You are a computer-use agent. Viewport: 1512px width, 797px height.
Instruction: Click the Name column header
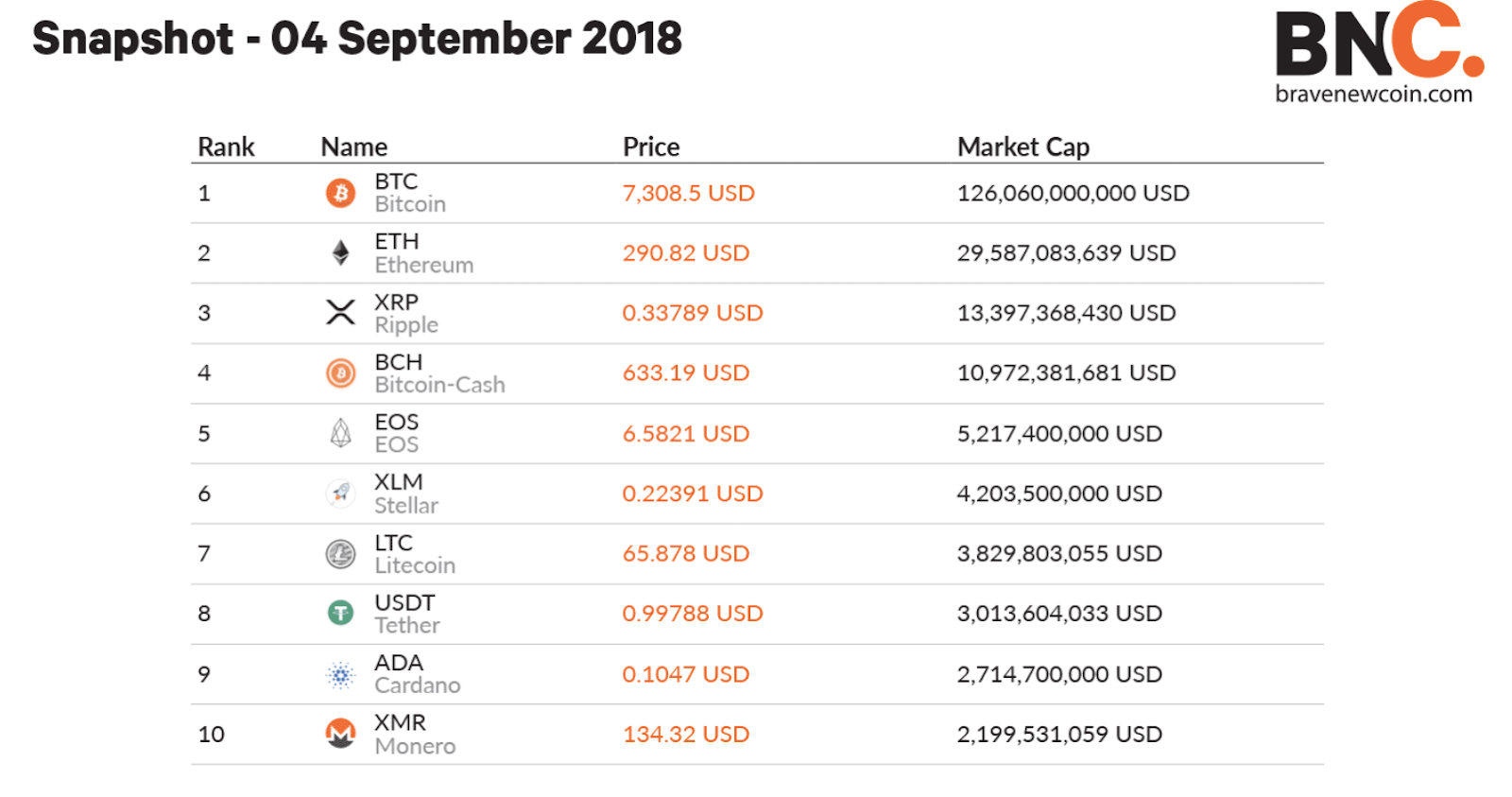pyautogui.click(x=354, y=147)
